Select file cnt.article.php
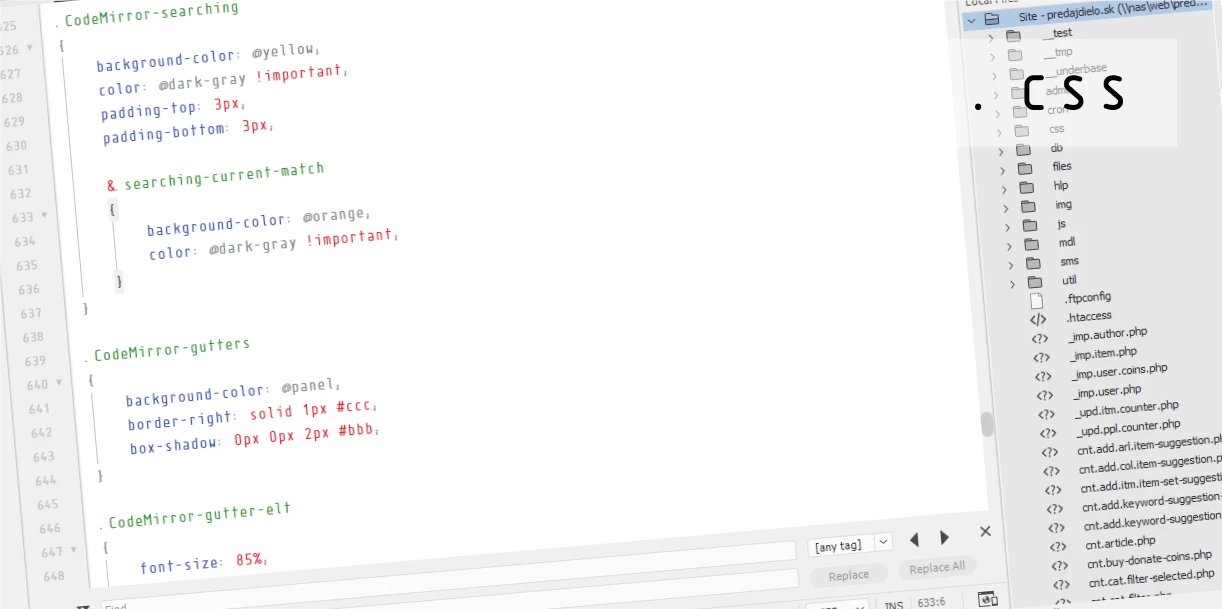The image size is (1222, 609). click(x=1120, y=542)
